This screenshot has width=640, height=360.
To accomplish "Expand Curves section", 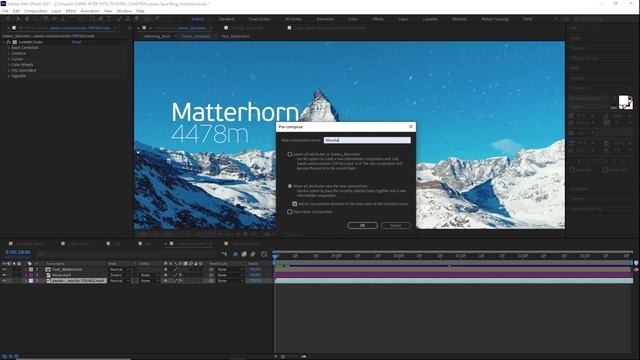I will pos(9,59).
